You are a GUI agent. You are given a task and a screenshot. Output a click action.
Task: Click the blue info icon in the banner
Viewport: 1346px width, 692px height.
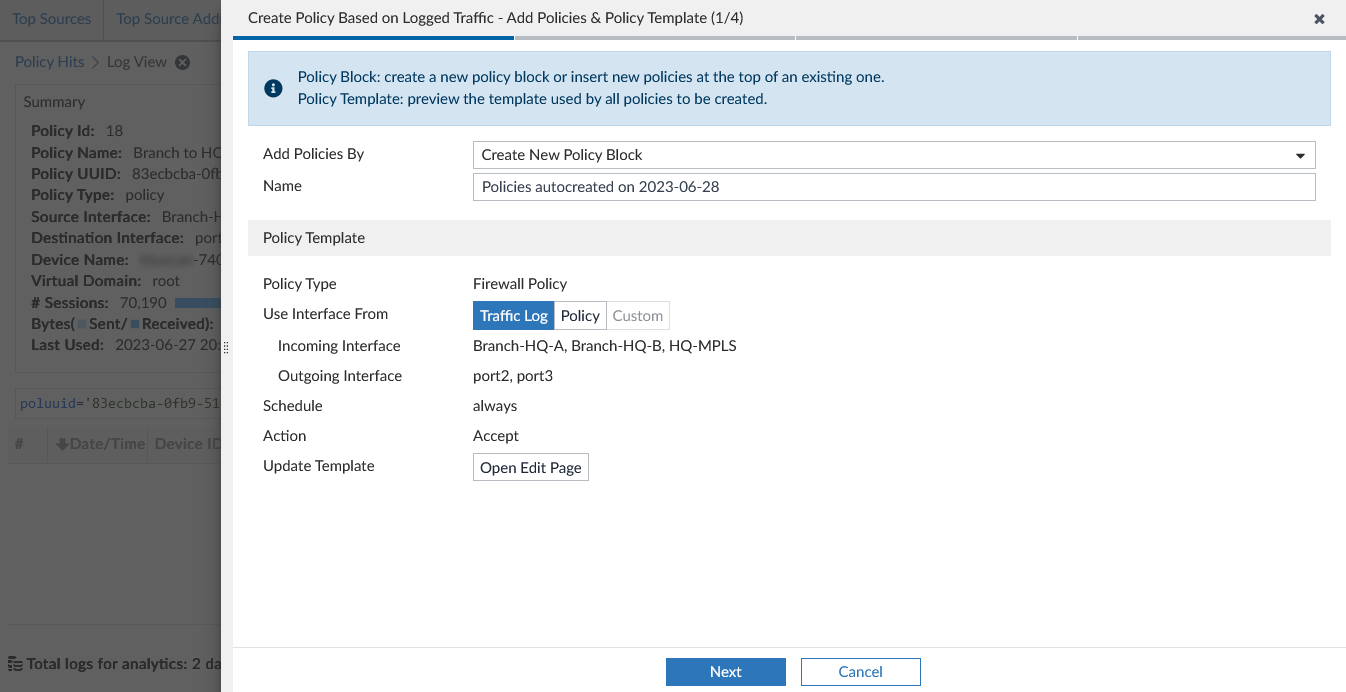pyautogui.click(x=273, y=89)
